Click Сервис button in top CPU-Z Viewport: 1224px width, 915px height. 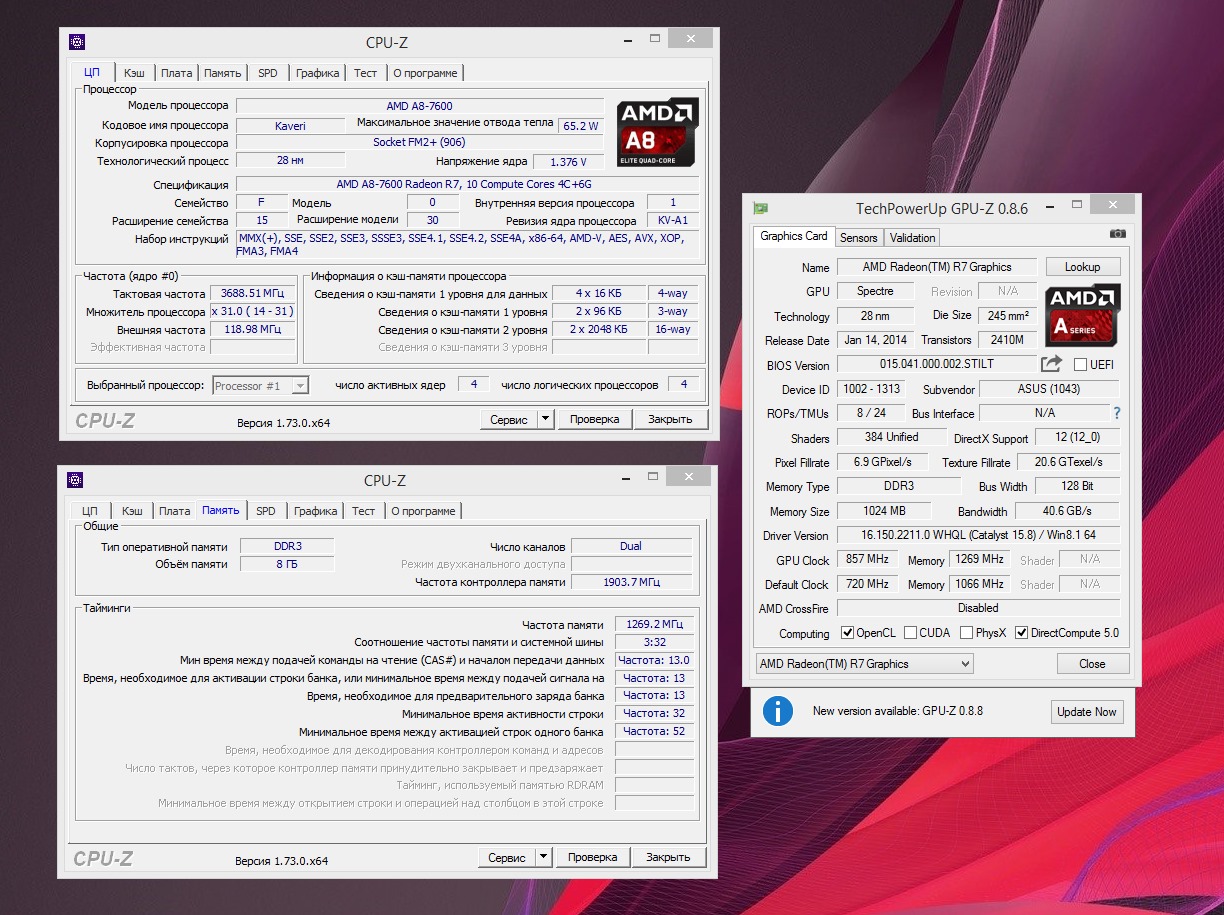(x=509, y=419)
